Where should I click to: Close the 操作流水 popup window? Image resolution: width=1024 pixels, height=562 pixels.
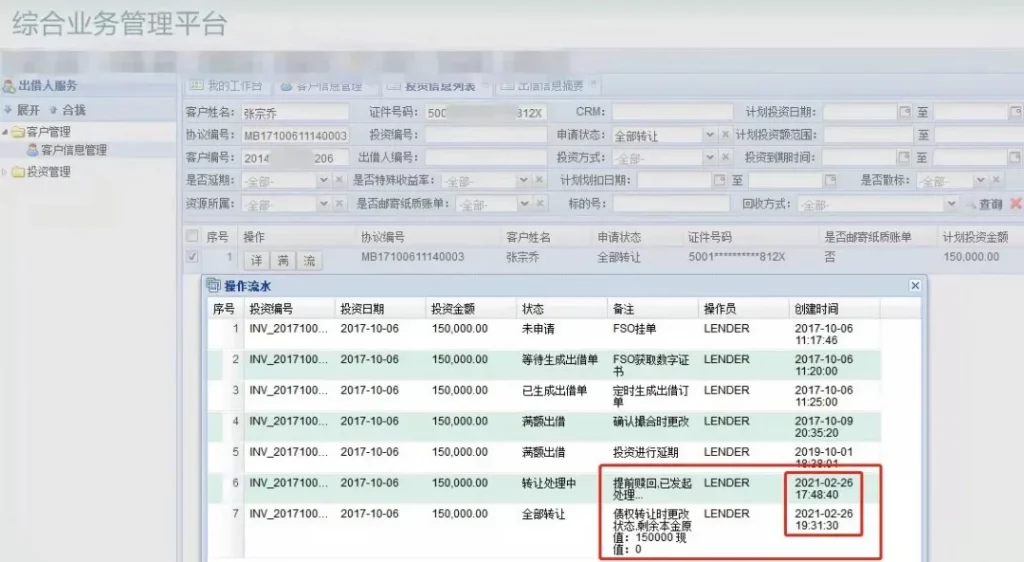tap(914, 286)
